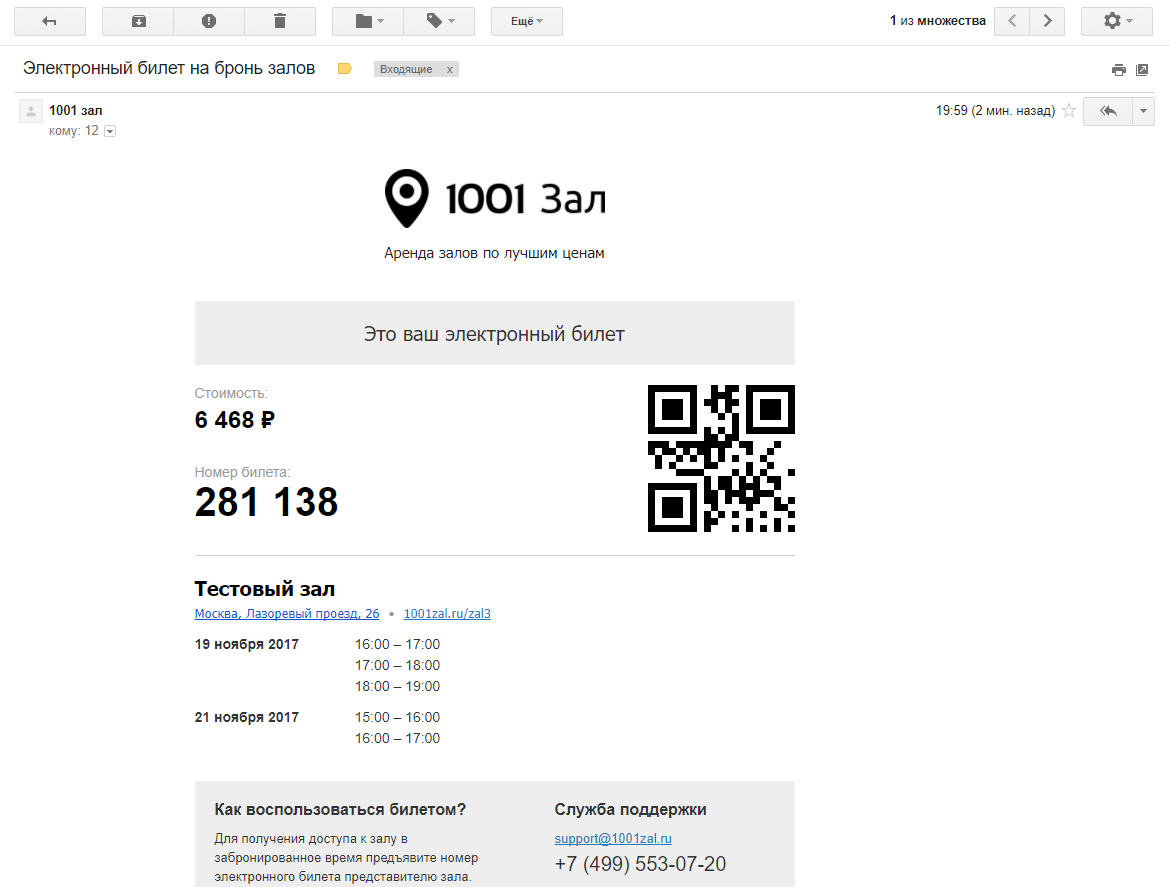Open the Москва, Лазоревый проезд address link
The width and height of the screenshot is (1170, 887).
pos(287,614)
